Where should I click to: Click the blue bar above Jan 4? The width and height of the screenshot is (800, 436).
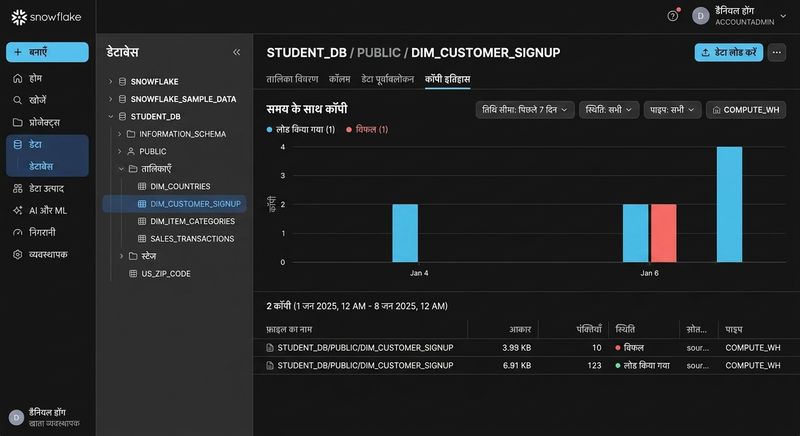coord(405,233)
